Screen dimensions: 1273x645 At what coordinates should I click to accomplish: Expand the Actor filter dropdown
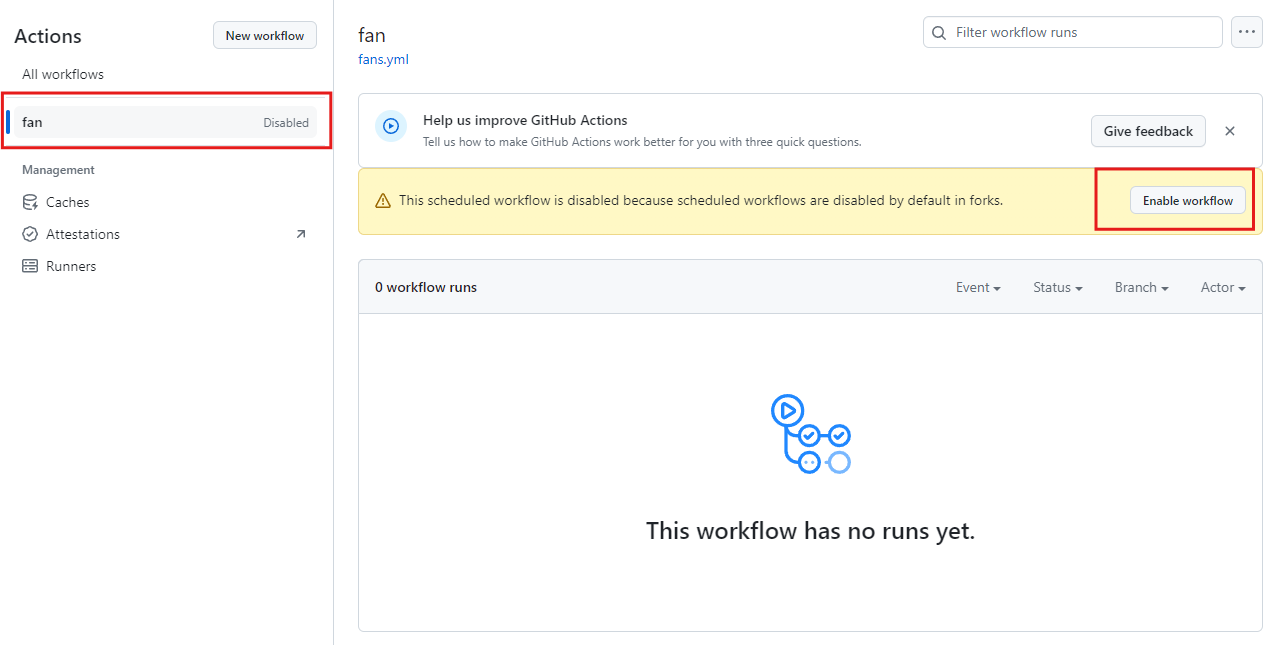click(x=1223, y=287)
